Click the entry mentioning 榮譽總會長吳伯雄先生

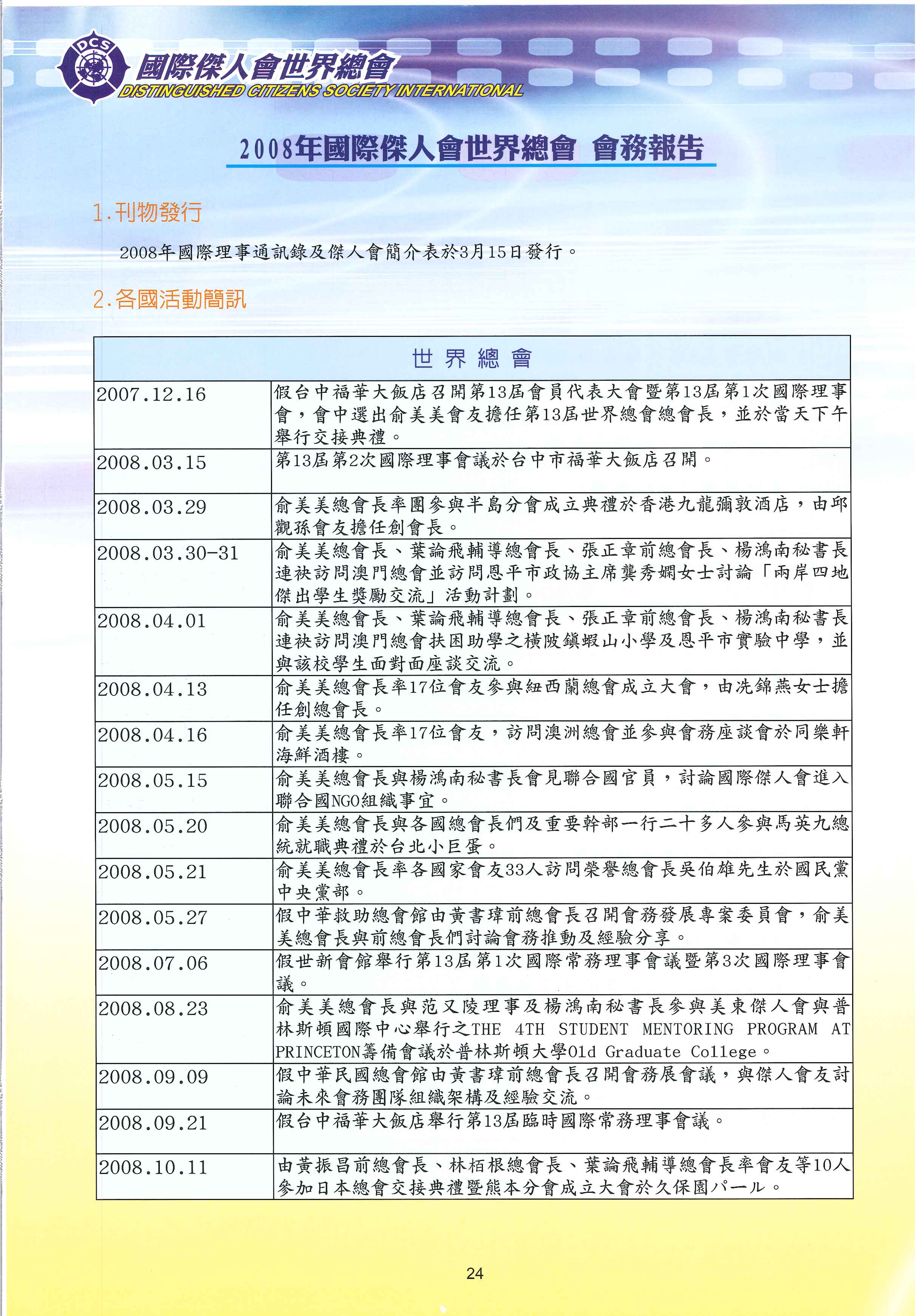[x=563, y=880]
